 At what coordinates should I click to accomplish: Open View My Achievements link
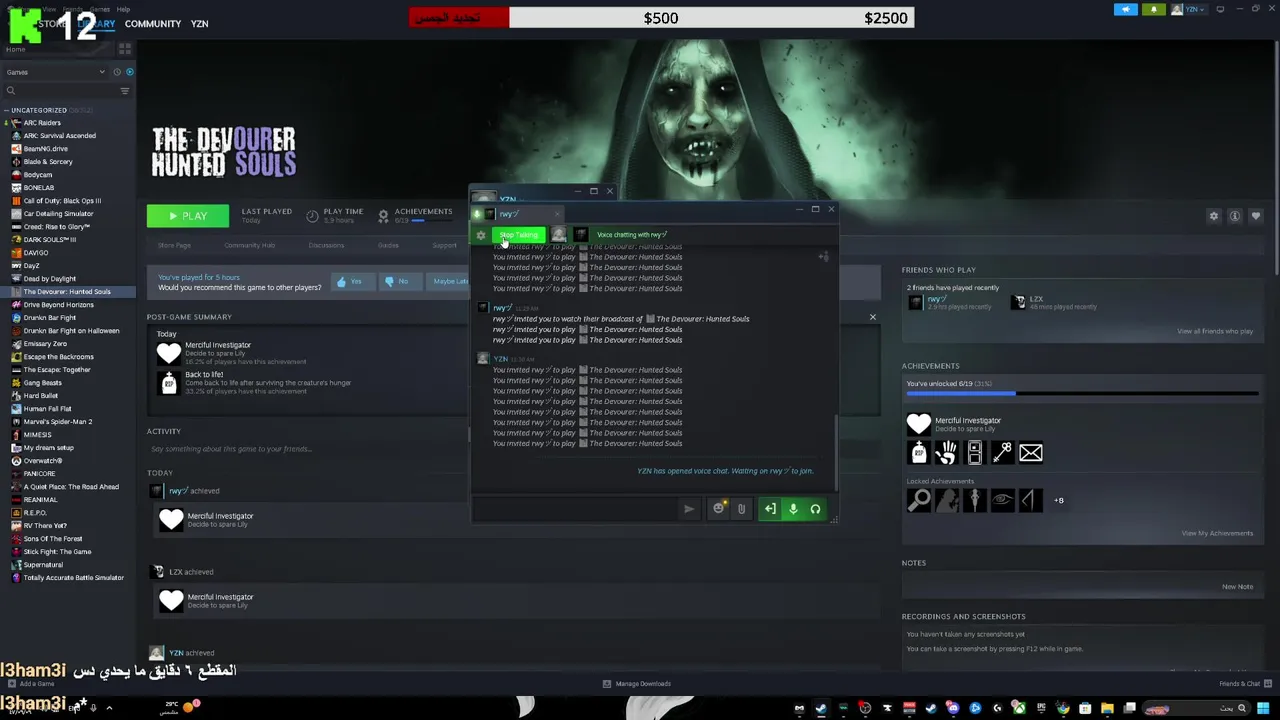pos(1217,533)
